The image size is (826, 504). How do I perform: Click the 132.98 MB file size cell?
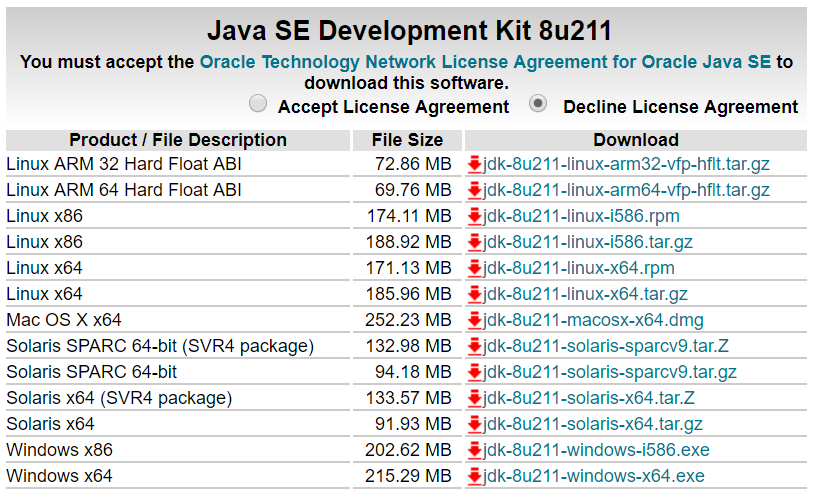(x=409, y=346)
